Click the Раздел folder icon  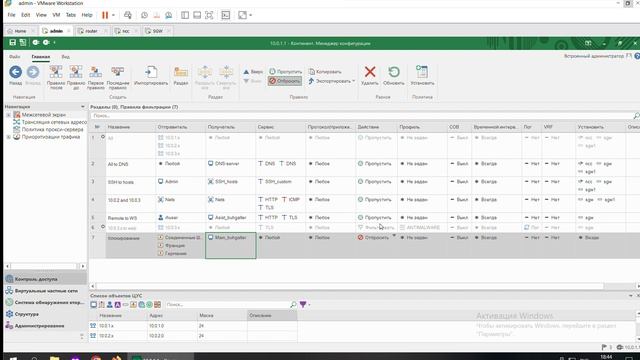click(x=181, y=72)
